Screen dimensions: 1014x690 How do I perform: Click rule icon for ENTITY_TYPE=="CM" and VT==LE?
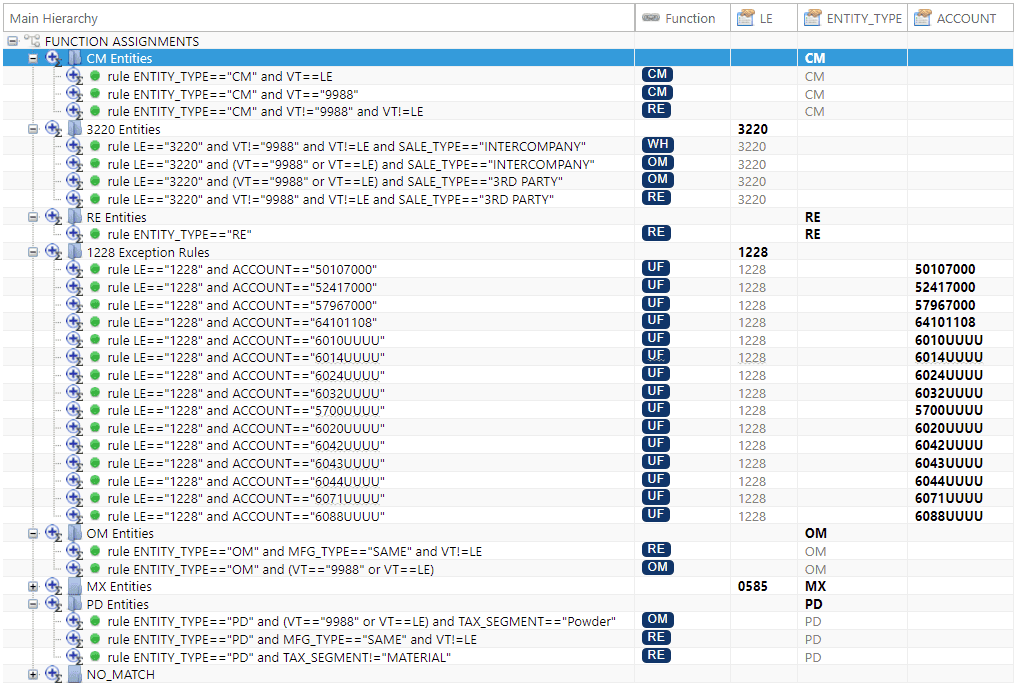point(74,76)
